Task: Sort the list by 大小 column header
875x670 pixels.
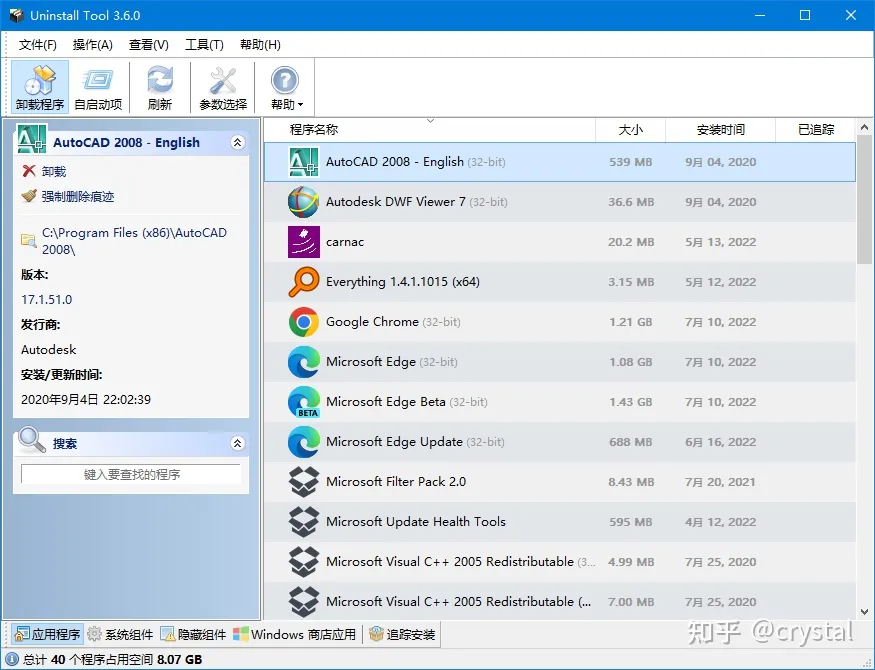Action: [630, 130]
